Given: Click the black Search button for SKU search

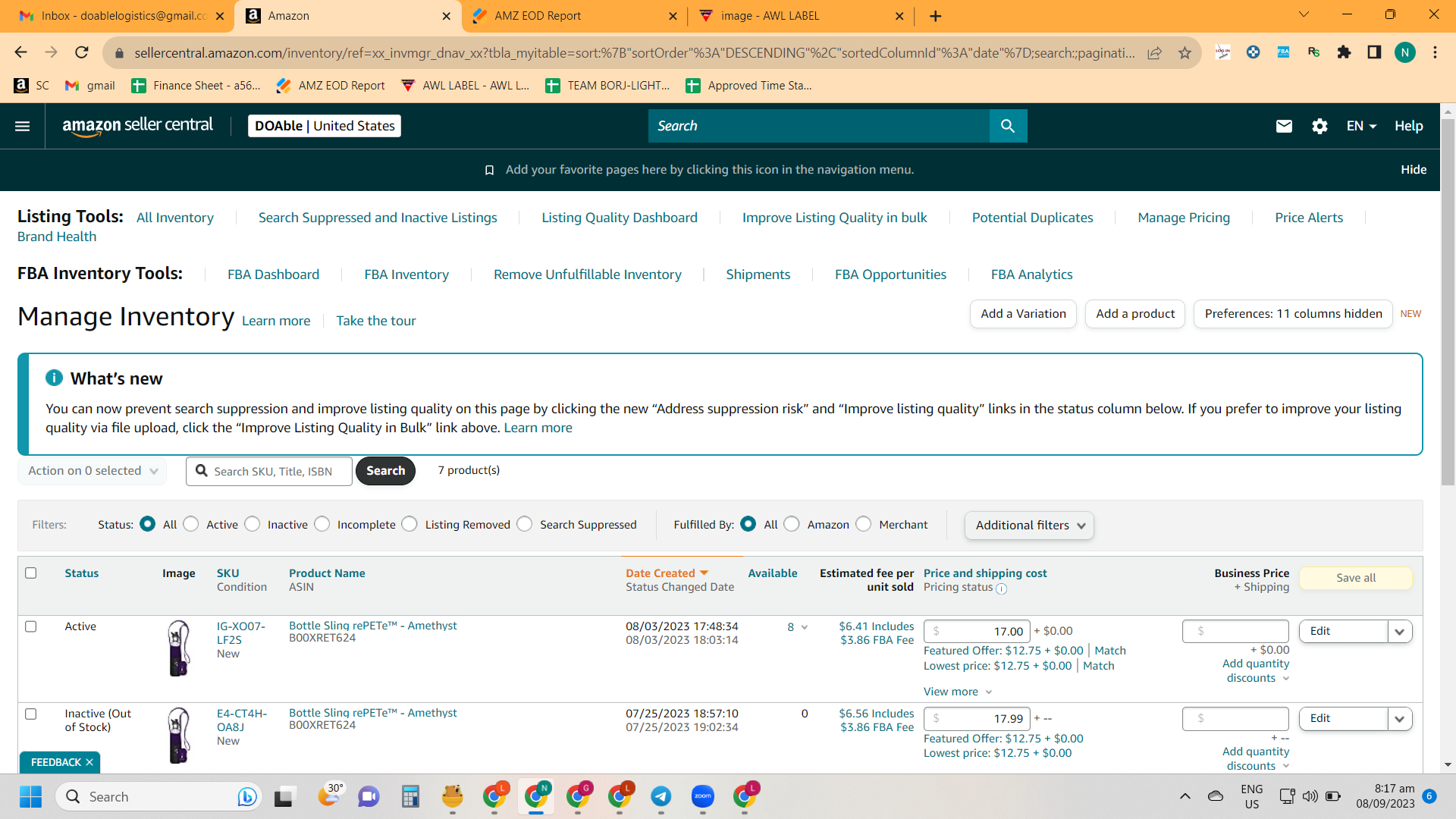Looking at the screenshot, I should (x=385, y=471).
